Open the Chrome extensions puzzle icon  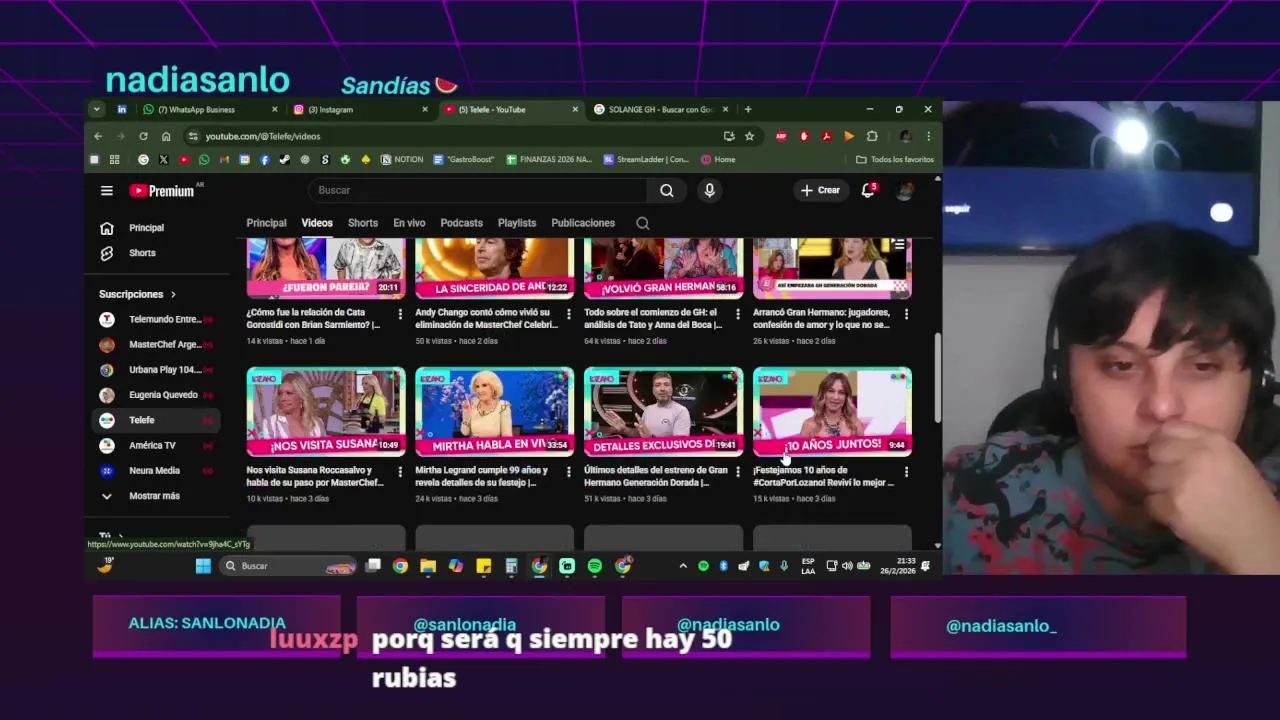(x=872, y=136)
